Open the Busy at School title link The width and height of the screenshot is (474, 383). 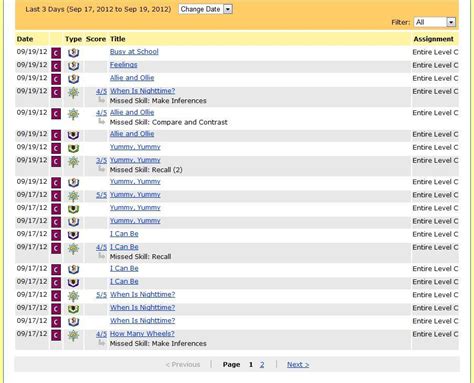[134, 52]
